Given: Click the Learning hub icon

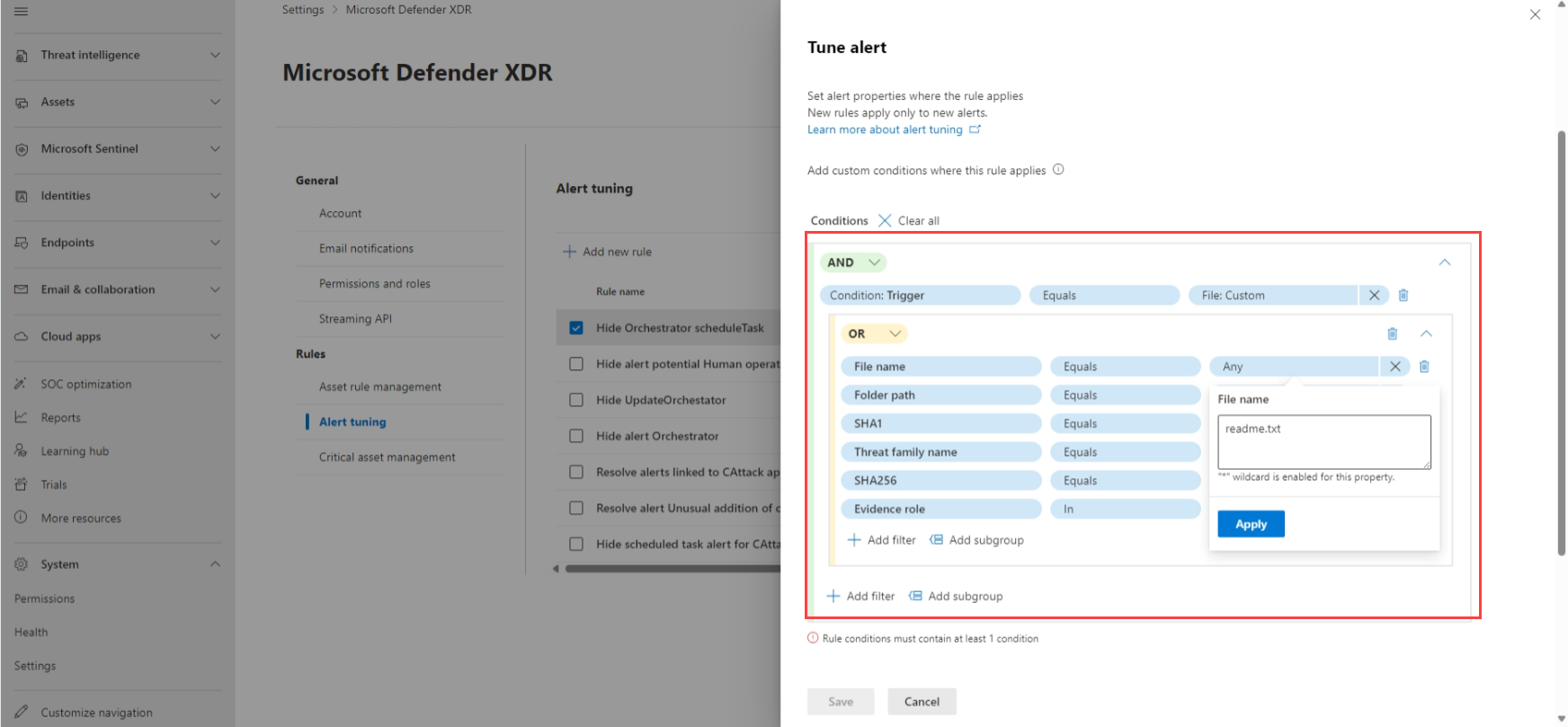Looking at the screenshot, I should 21,451.
